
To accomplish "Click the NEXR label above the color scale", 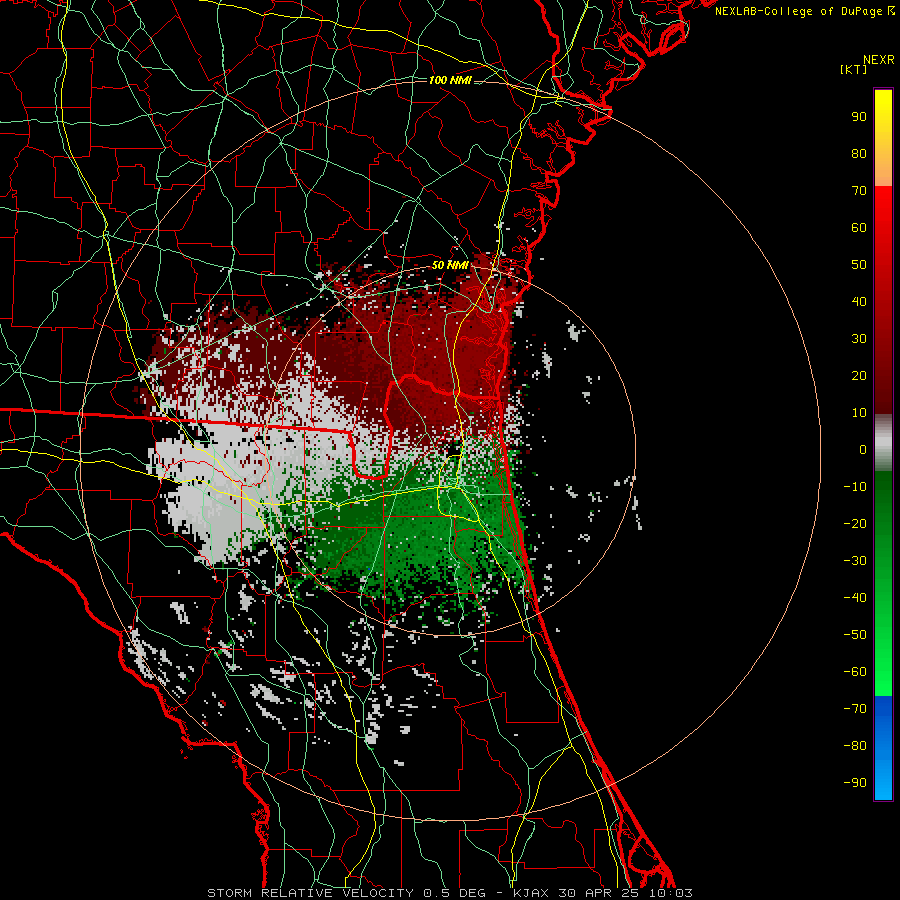I will 878,60.
